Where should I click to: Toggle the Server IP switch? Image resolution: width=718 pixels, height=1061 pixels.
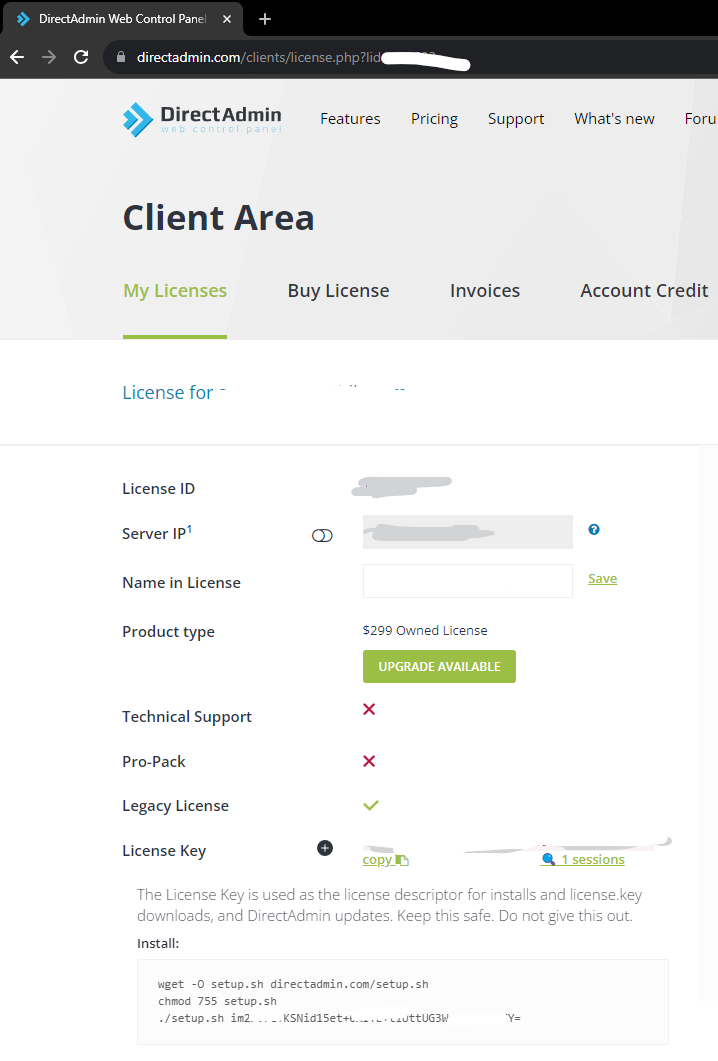[322, 536]
